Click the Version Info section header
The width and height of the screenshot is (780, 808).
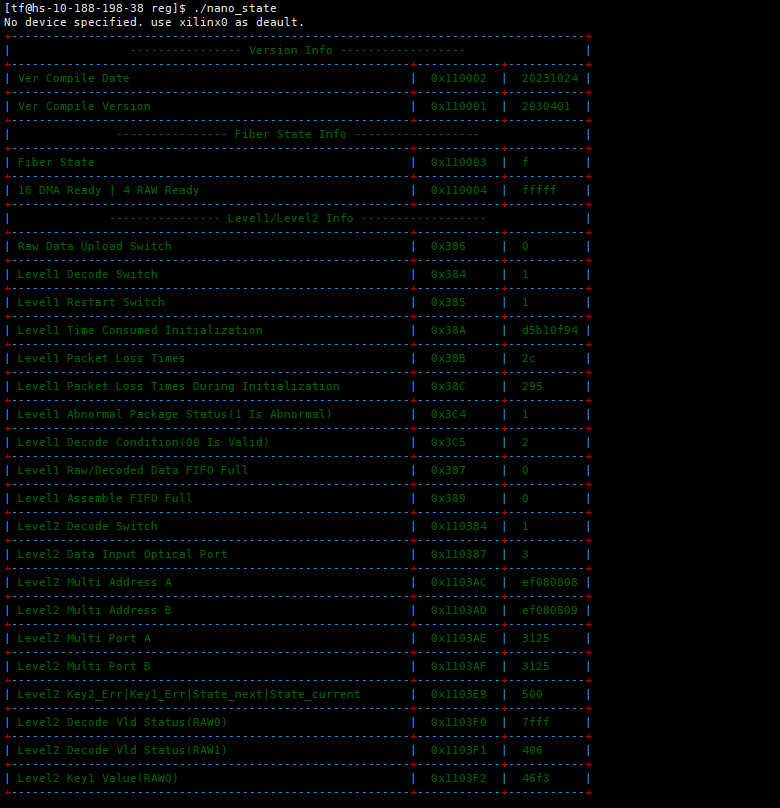[x=297, y=50]
